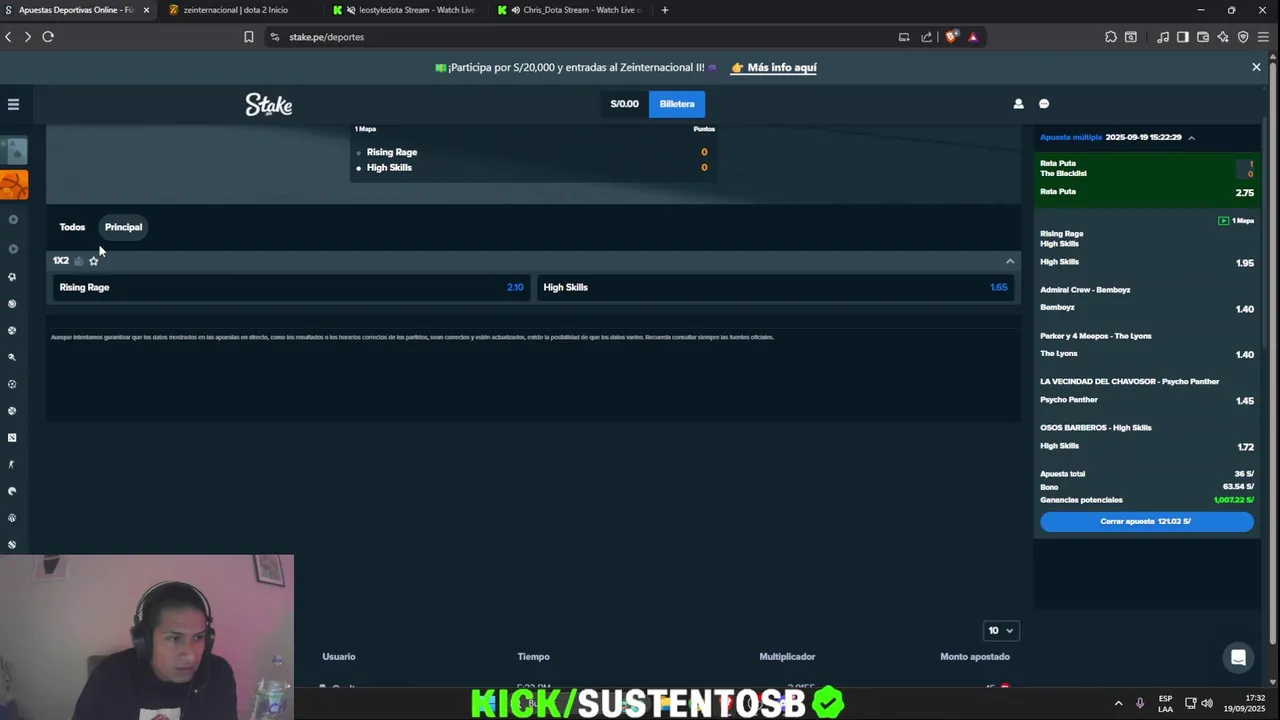Screen dimensions: 1280x720
Task: Dismiss the Zeinternacional promo banner
Action: pyautogui.click(x=1256, y=67)
